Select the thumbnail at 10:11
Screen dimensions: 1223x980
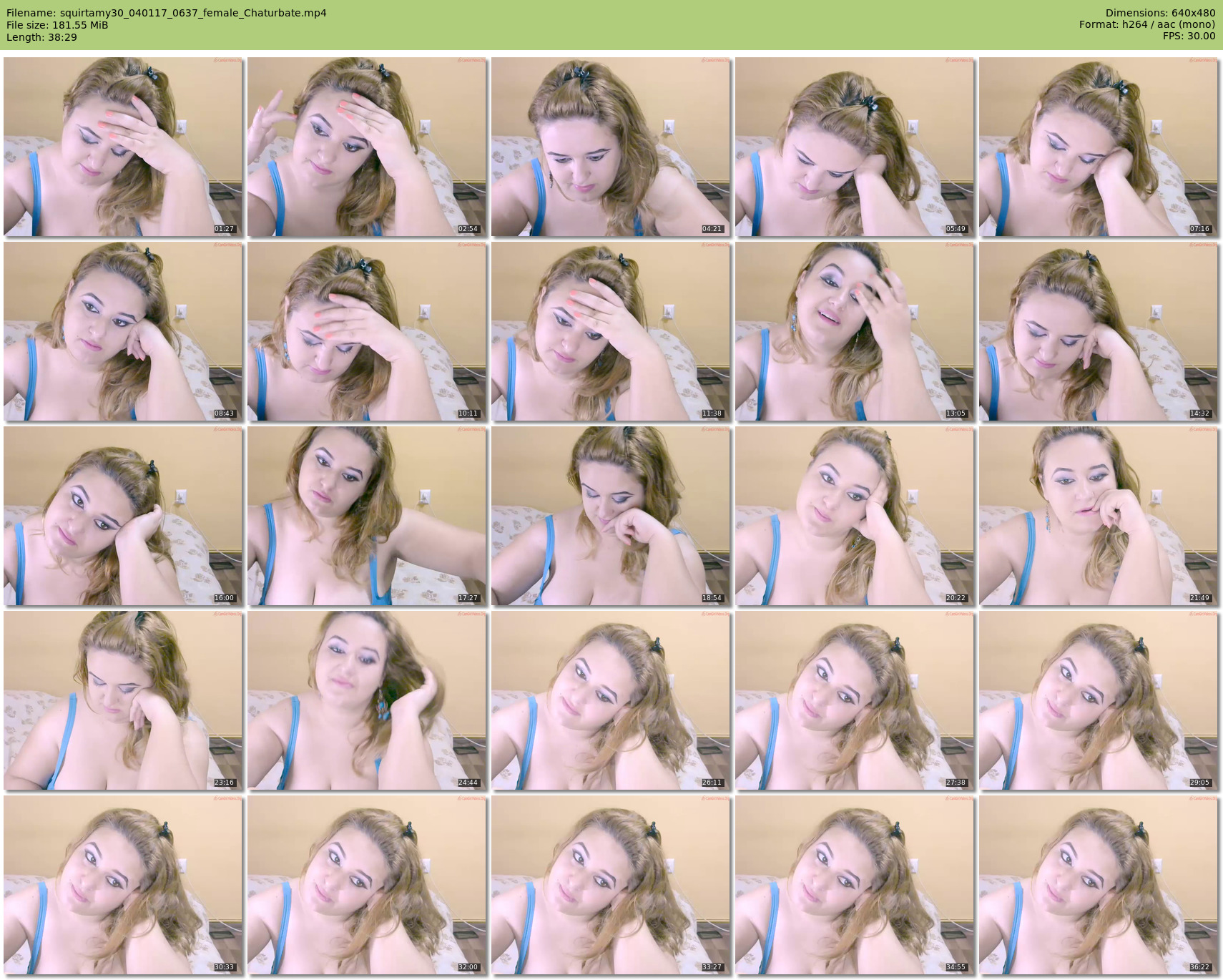point(367,331)
